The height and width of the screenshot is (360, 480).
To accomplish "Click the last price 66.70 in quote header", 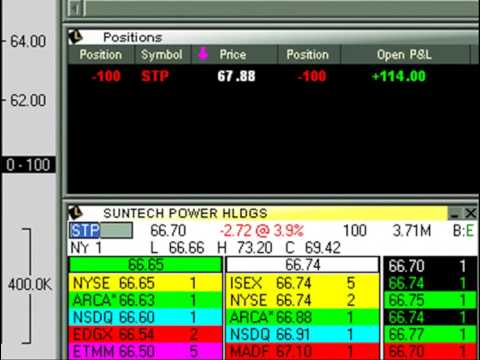I will (168, 231).
